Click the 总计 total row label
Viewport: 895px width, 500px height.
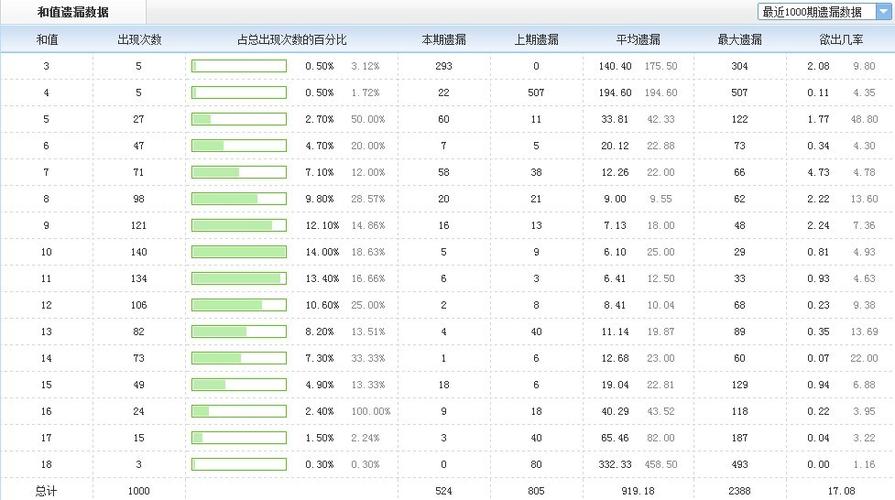tap(46, 491)
